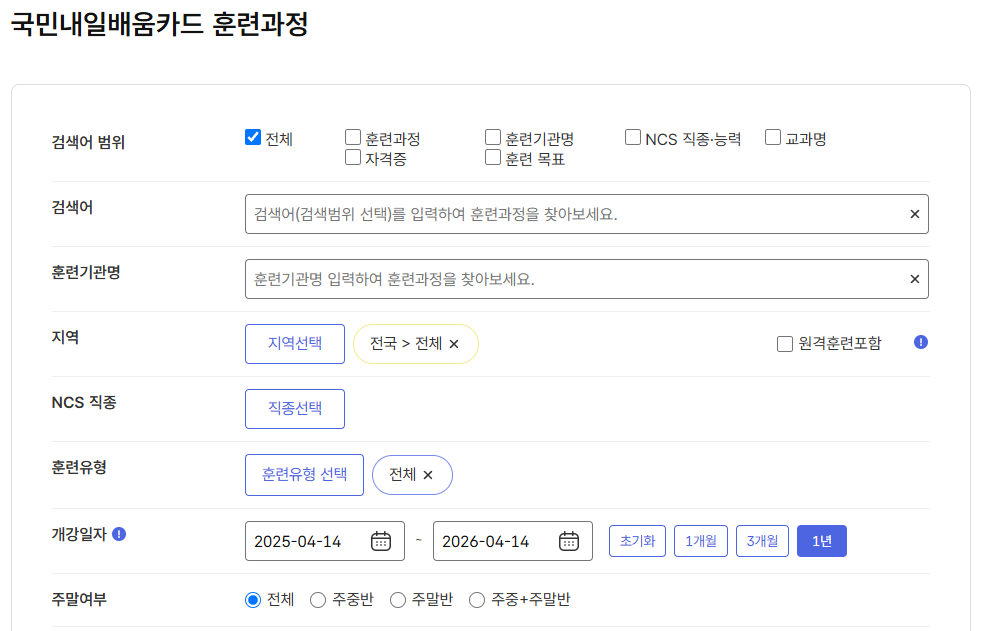The height and width of the screenshot is (631, 985).
Task: Reset dates with the 초기화 button
Action: 637,541
